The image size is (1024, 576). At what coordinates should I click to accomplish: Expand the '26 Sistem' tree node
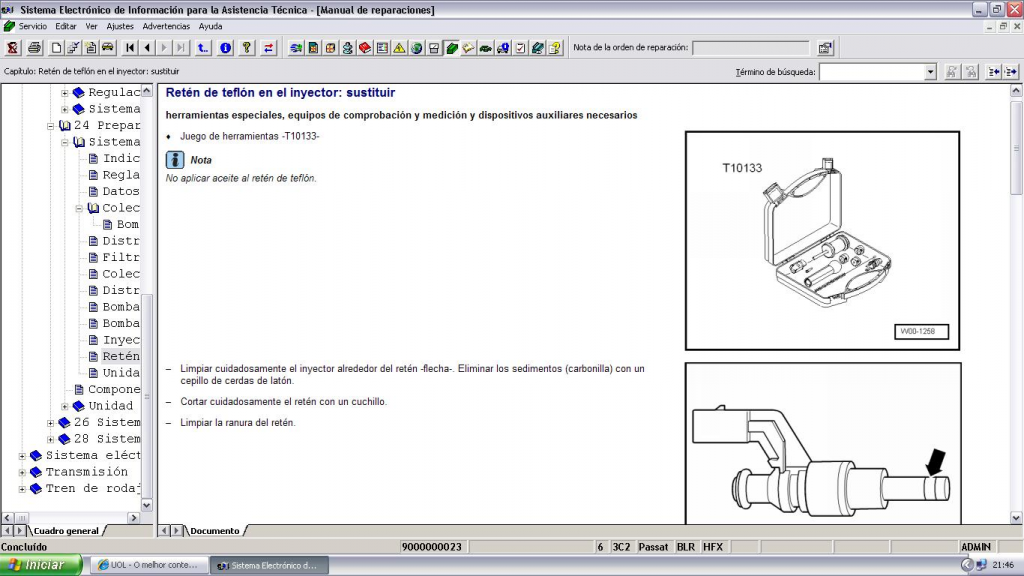[x=51, y=423]
